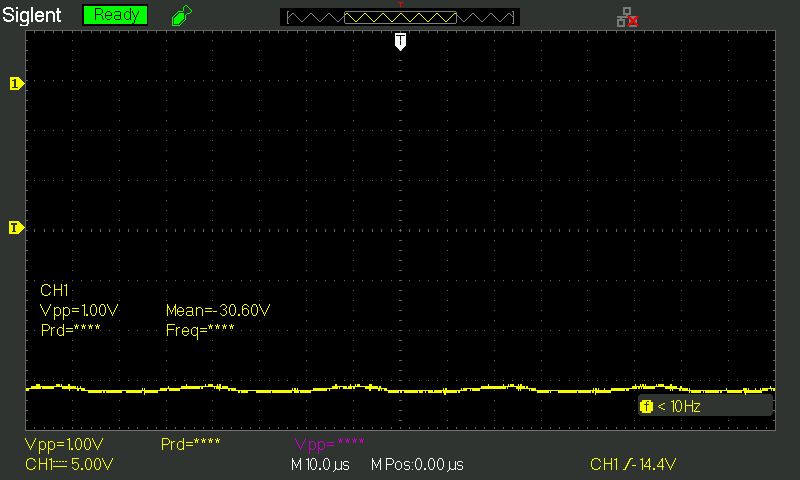
Task: Click the 'Prd=****' reading in measurement panel
Action: tap(70, 330)
